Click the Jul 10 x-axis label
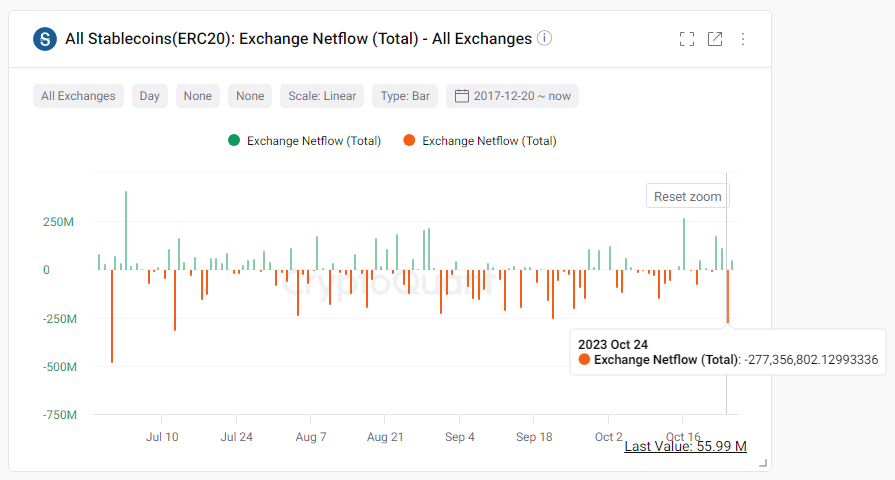 (x=162, y=437)
